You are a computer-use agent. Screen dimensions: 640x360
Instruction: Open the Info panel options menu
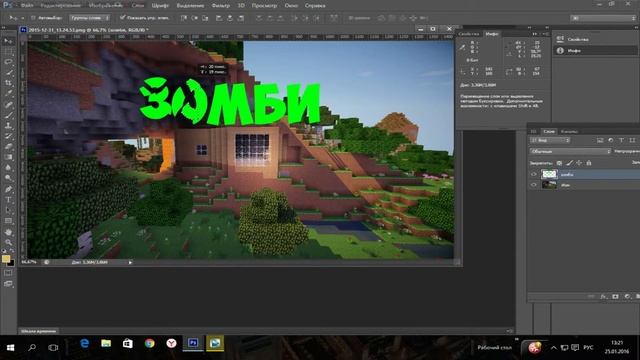[546, 34]
